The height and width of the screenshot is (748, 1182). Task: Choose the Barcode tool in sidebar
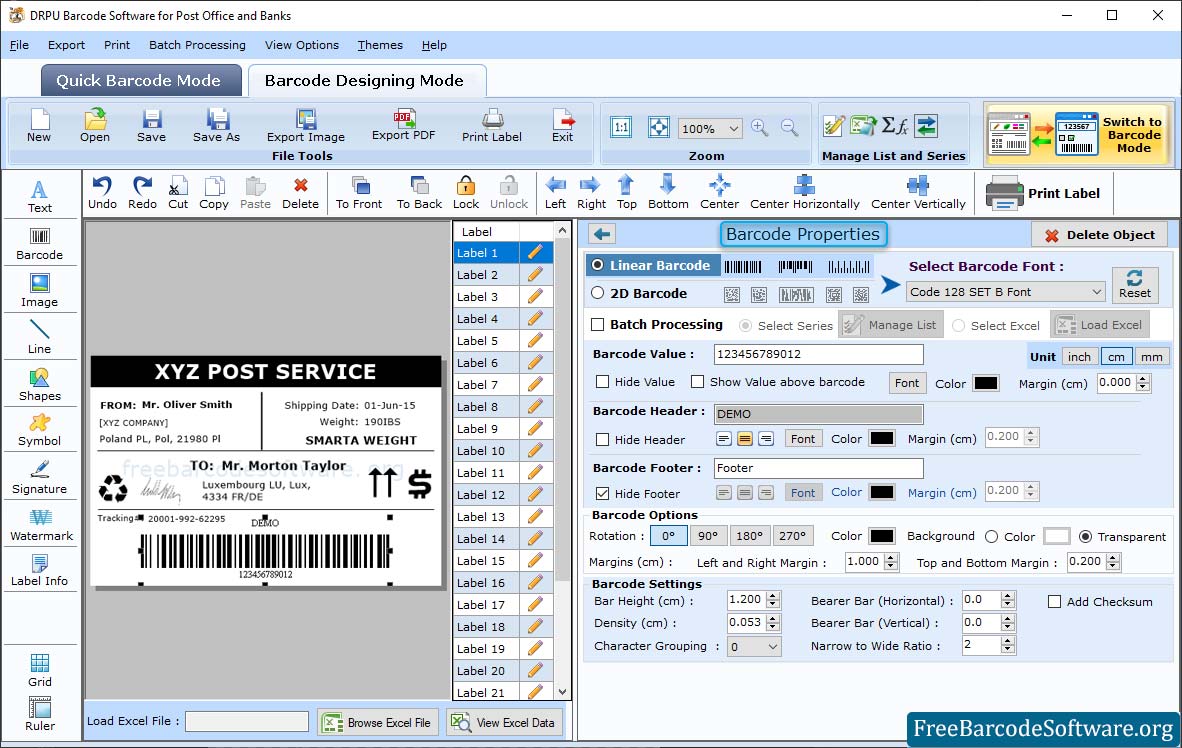pyautogui.click(x=40, y=244)
